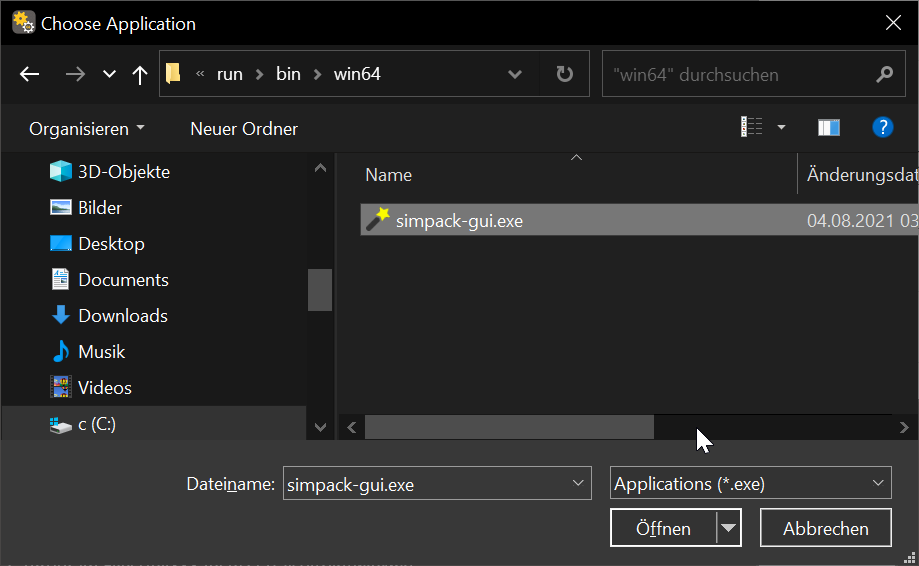Go forward with the right arrow

tap(75, 74)
